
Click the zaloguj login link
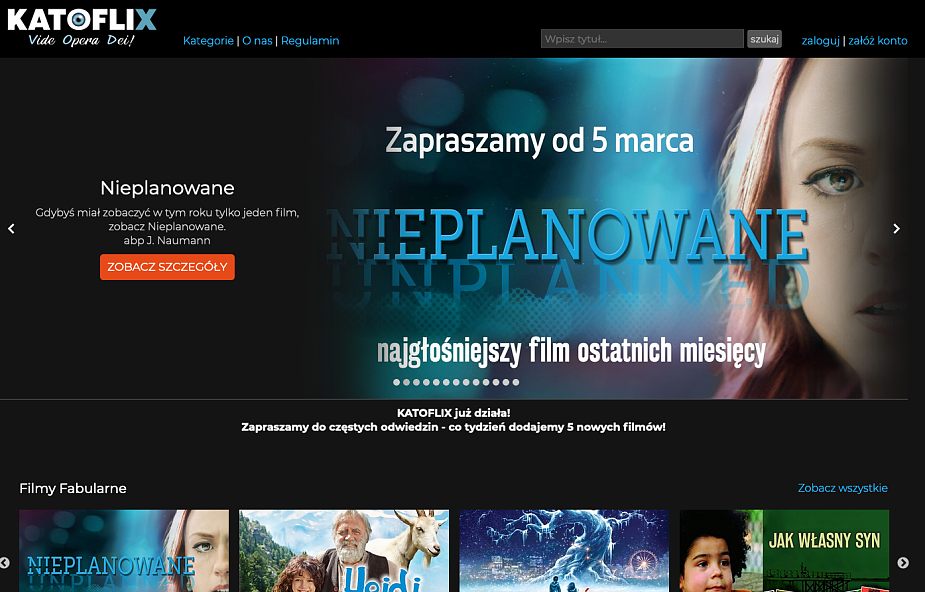point(820,41)
